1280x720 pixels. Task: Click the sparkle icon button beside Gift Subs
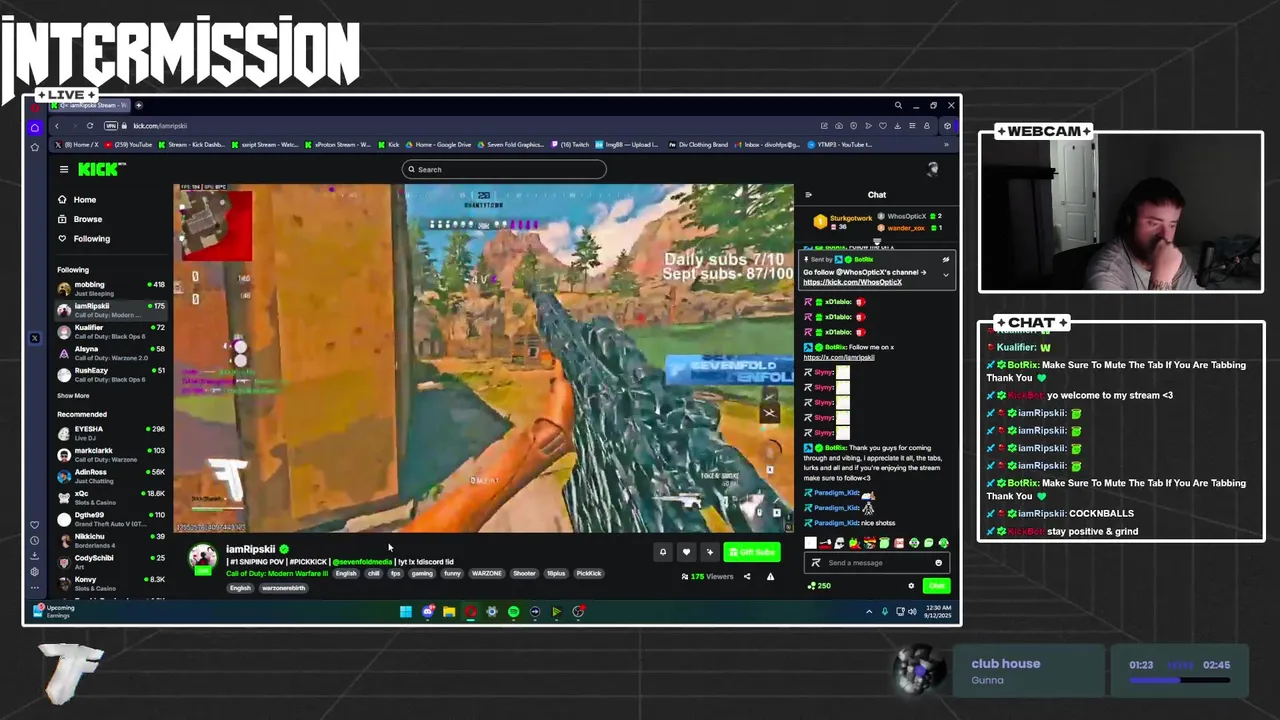point(710,551)
